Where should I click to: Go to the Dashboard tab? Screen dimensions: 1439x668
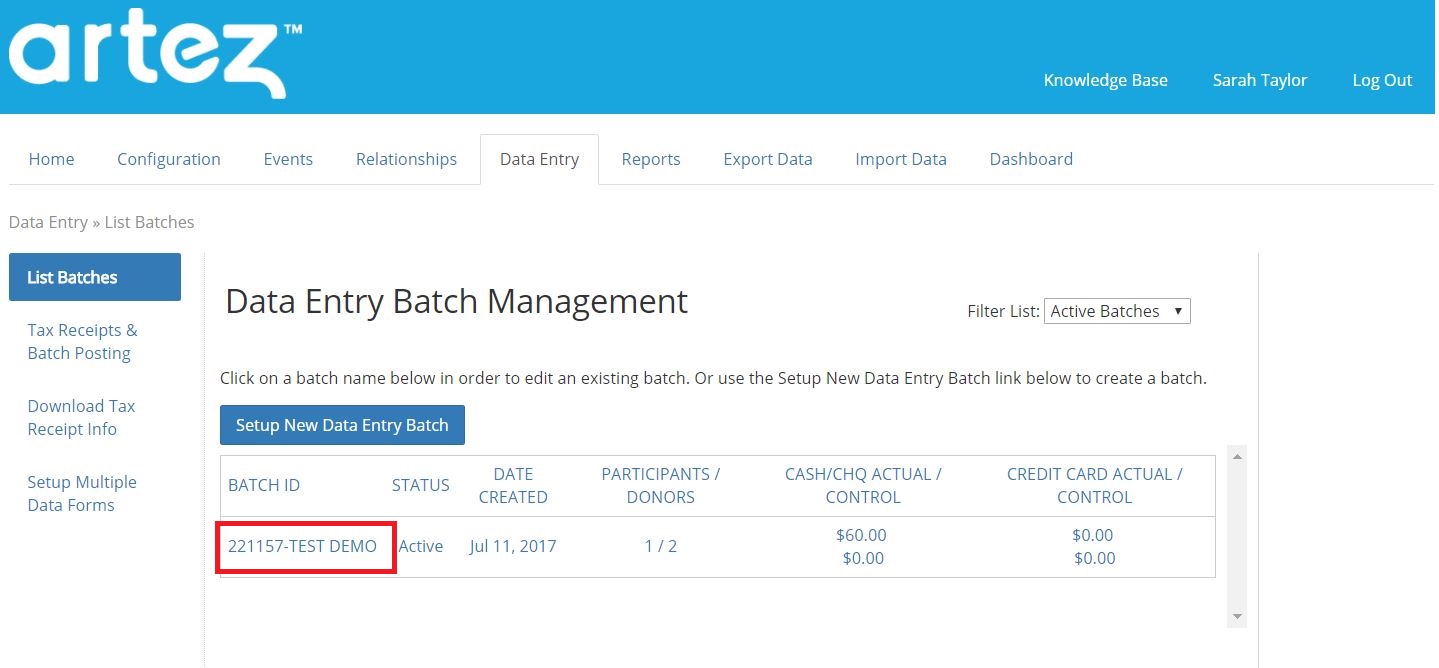[1031, 159]
